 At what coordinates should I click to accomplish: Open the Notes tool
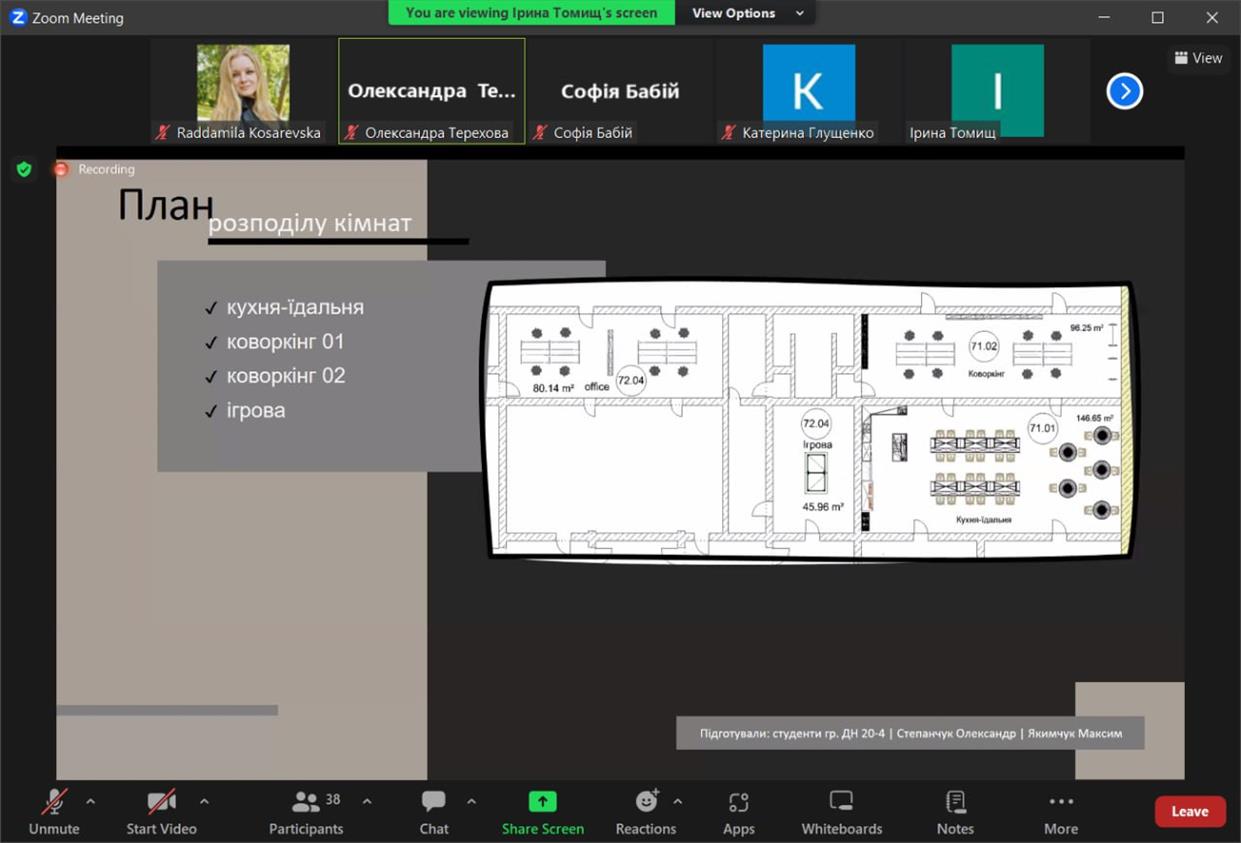pyautogui.click(x=955, y=811)
